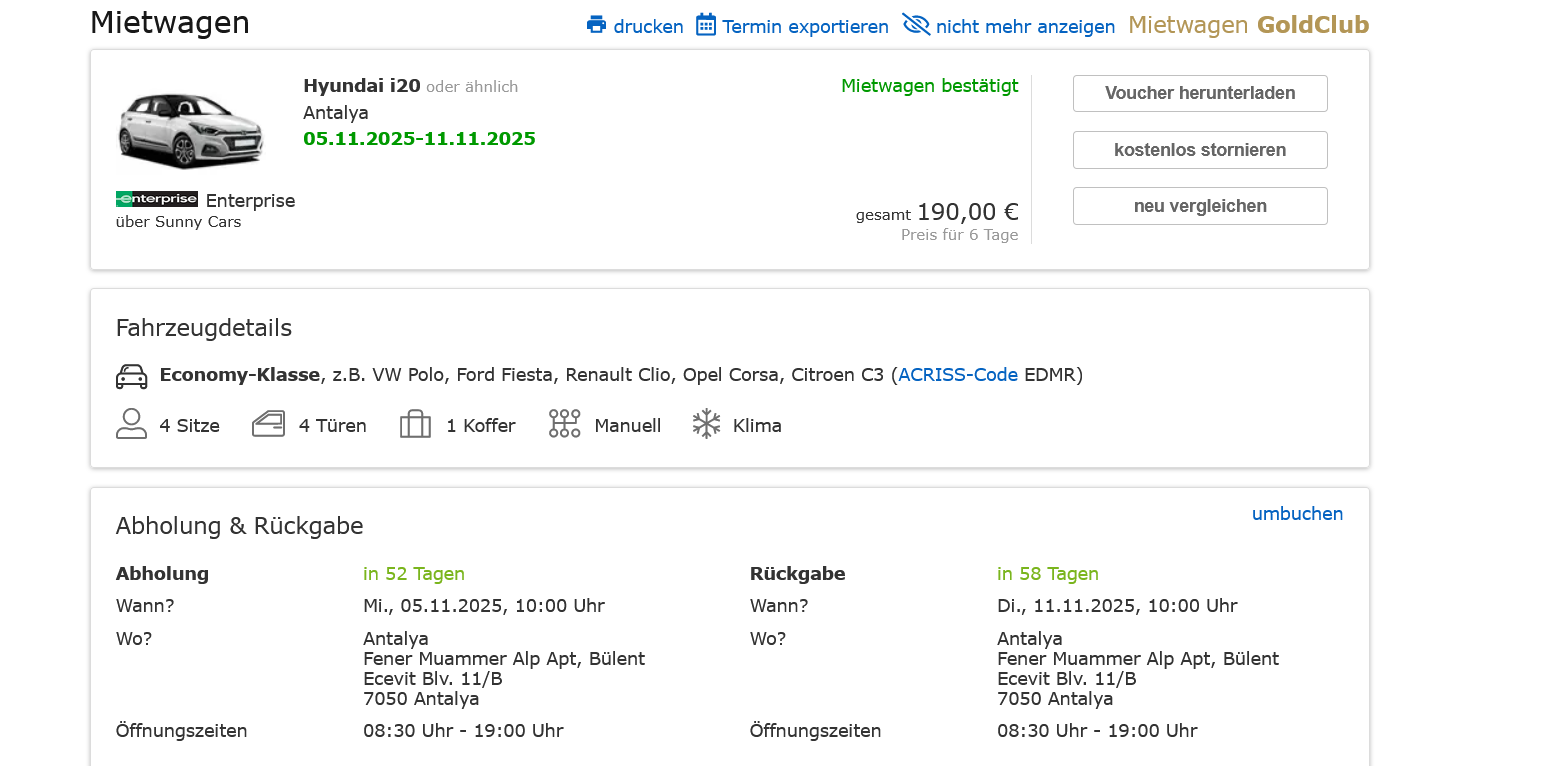Viewport: 1542px width, 766px height.
Task: Click the printer icon
Action: (x=597, y=25)
